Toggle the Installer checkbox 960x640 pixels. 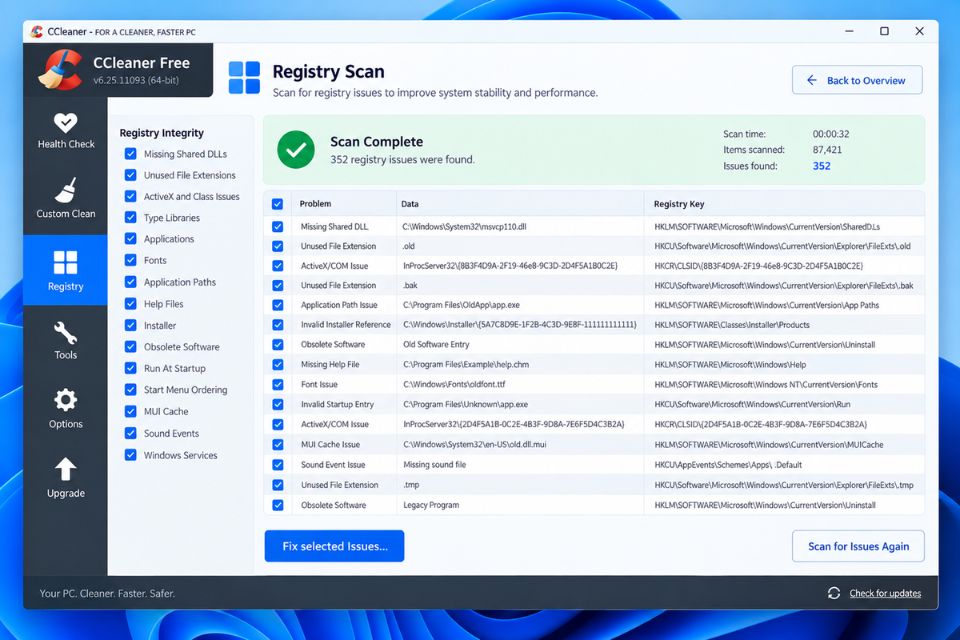130,325
